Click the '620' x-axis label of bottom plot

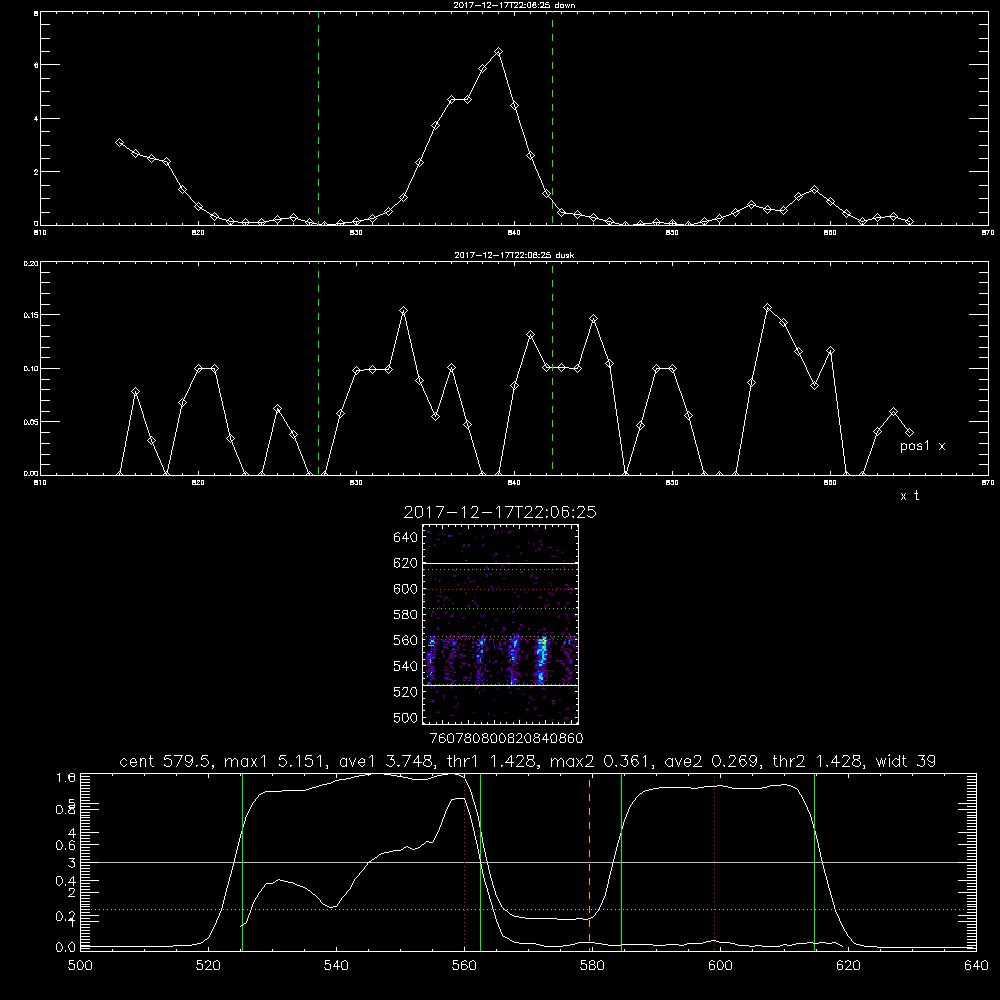tap(848, 965)
